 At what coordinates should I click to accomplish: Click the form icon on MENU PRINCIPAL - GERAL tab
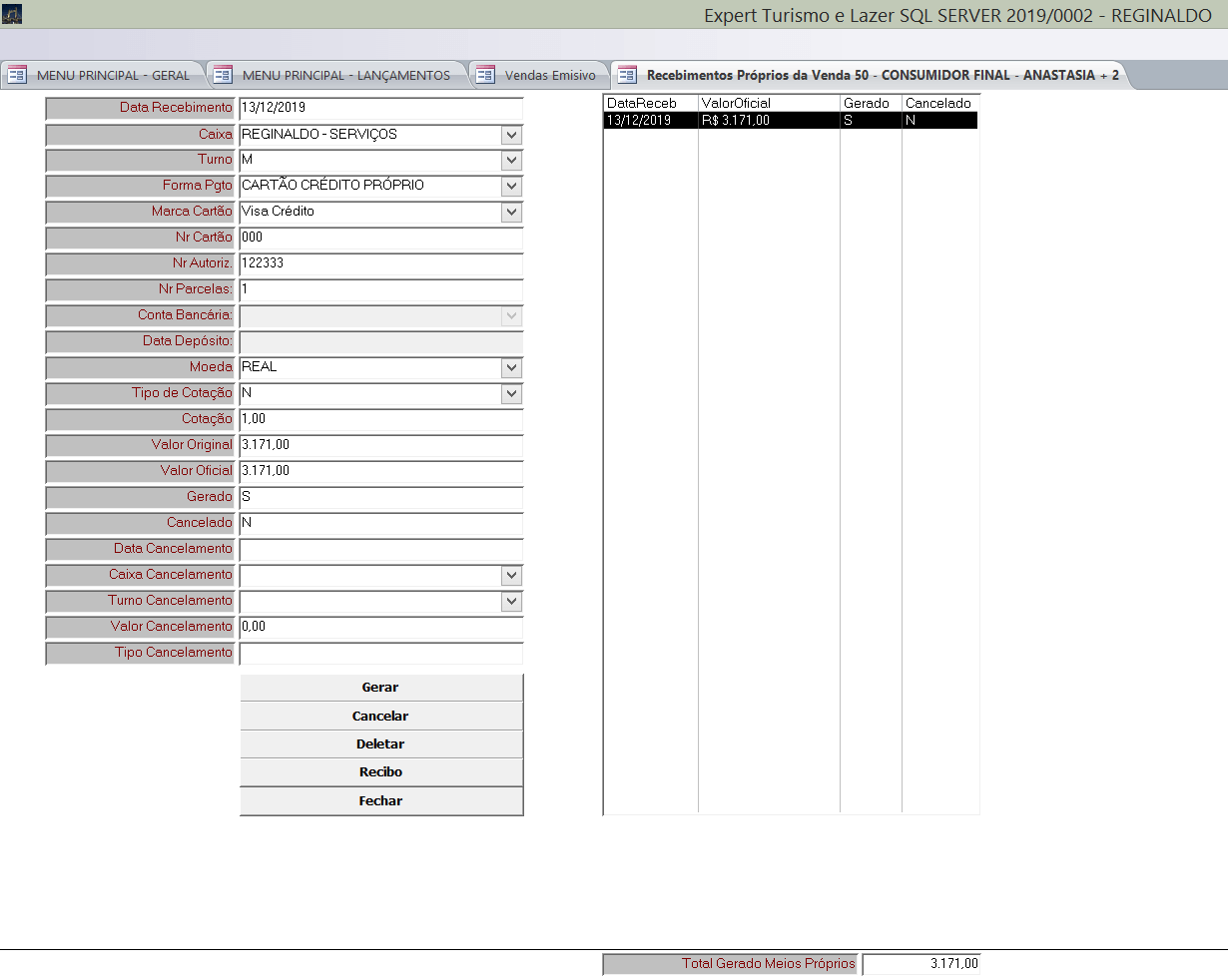17,75
